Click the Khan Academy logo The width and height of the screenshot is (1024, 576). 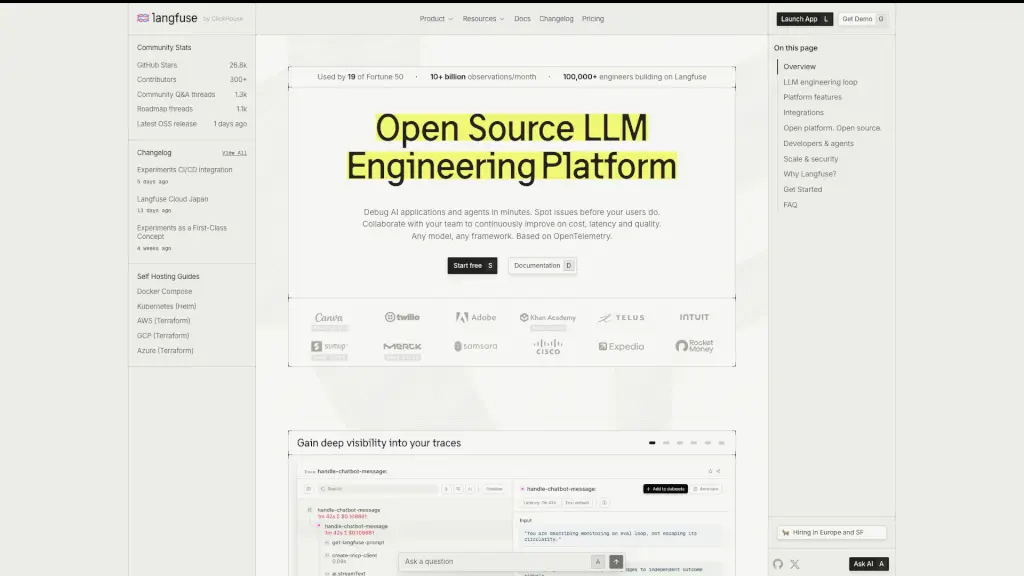click(548, 317)
